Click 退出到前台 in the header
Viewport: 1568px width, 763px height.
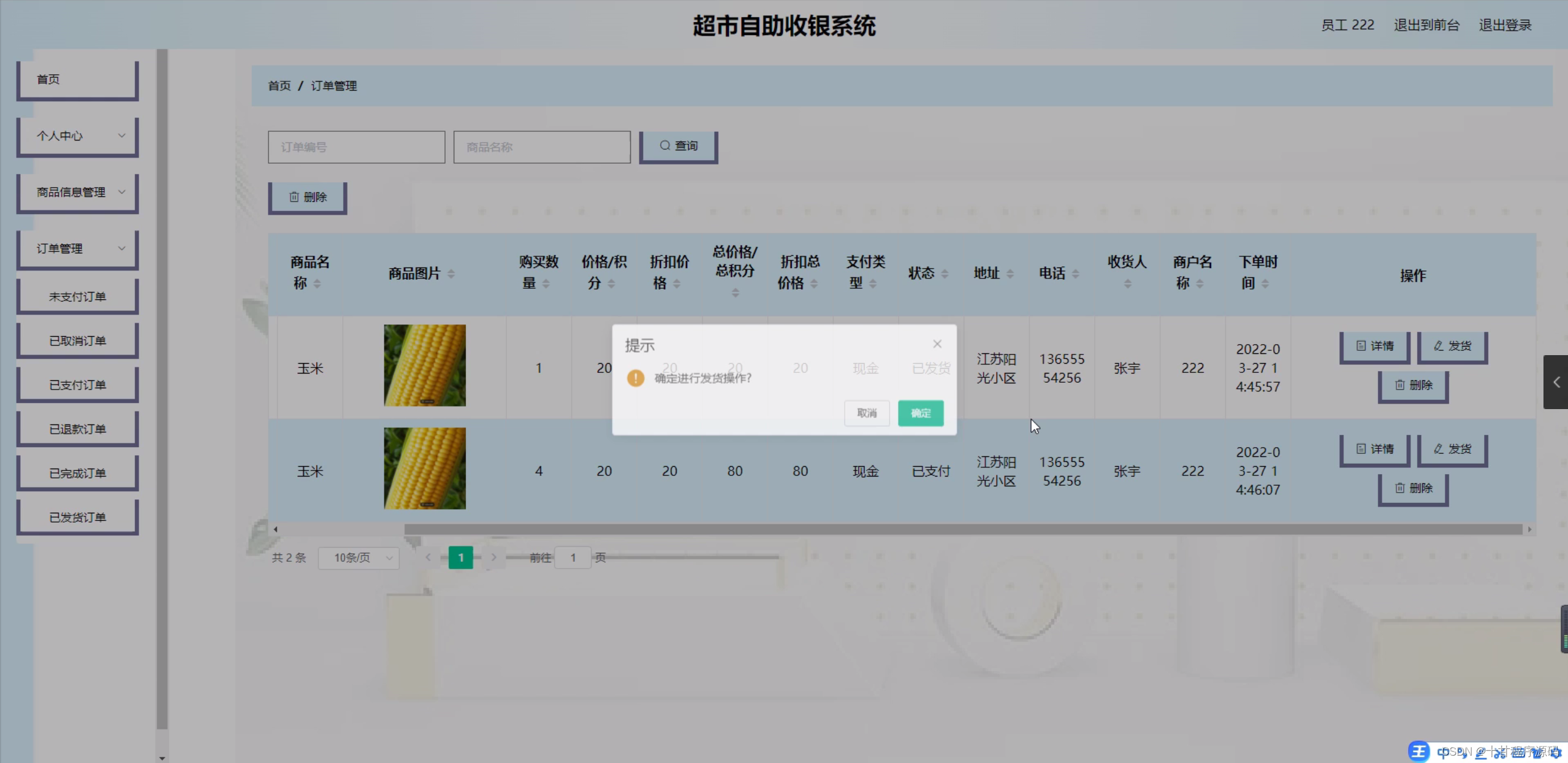(1426, 25)
